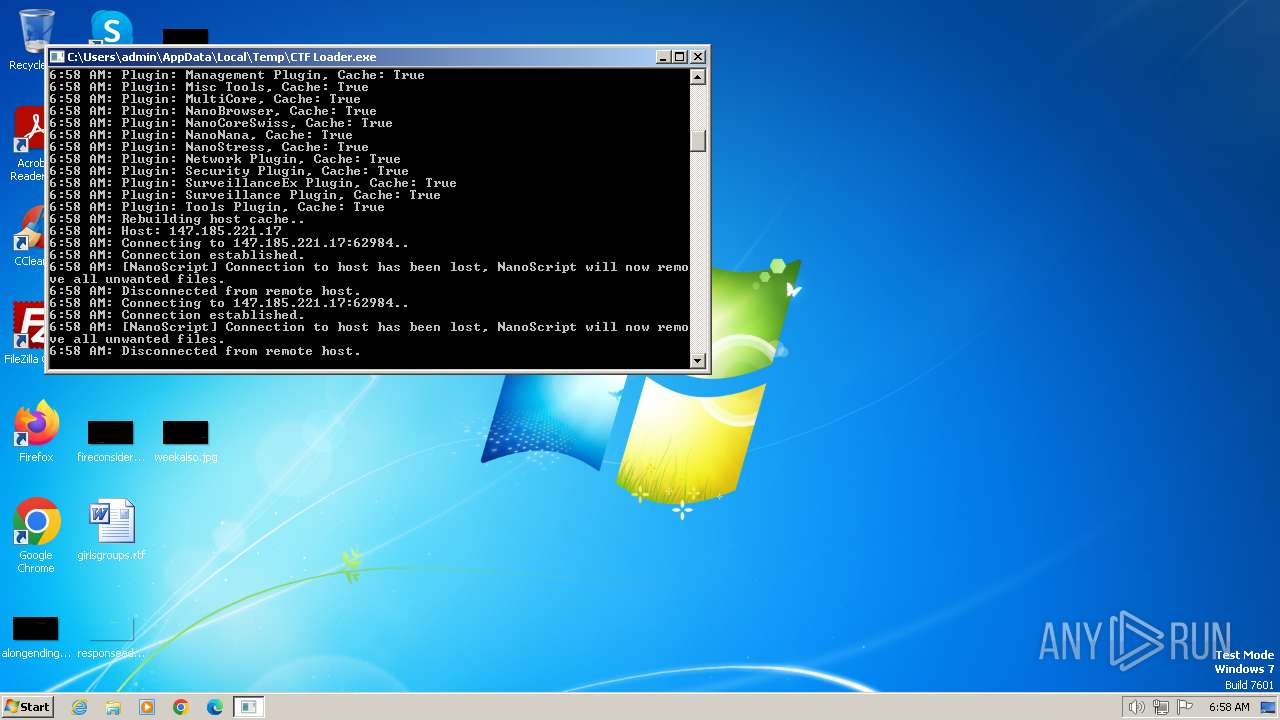The width and height of the screenshot is (1280, 720).
Task: Open the volume control in system tray
Action: (1137, 707)
